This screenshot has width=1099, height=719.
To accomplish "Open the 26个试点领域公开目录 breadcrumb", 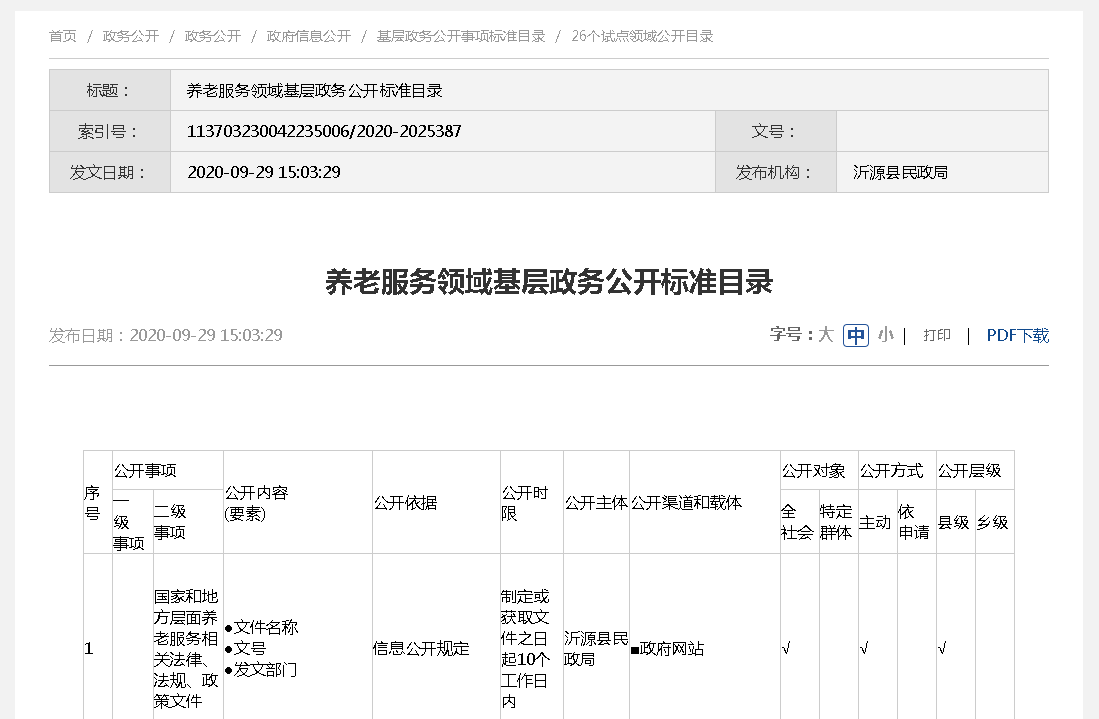I will point(642,36).
